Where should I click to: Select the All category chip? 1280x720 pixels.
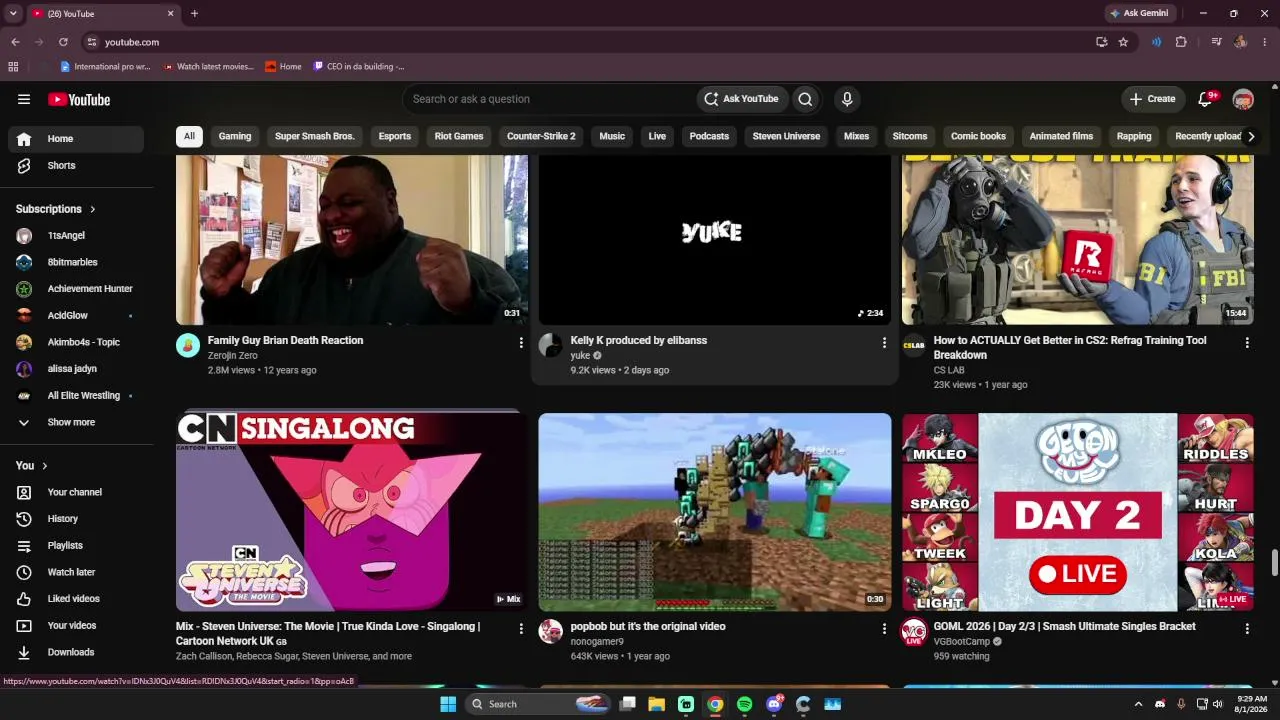(189, 136)
